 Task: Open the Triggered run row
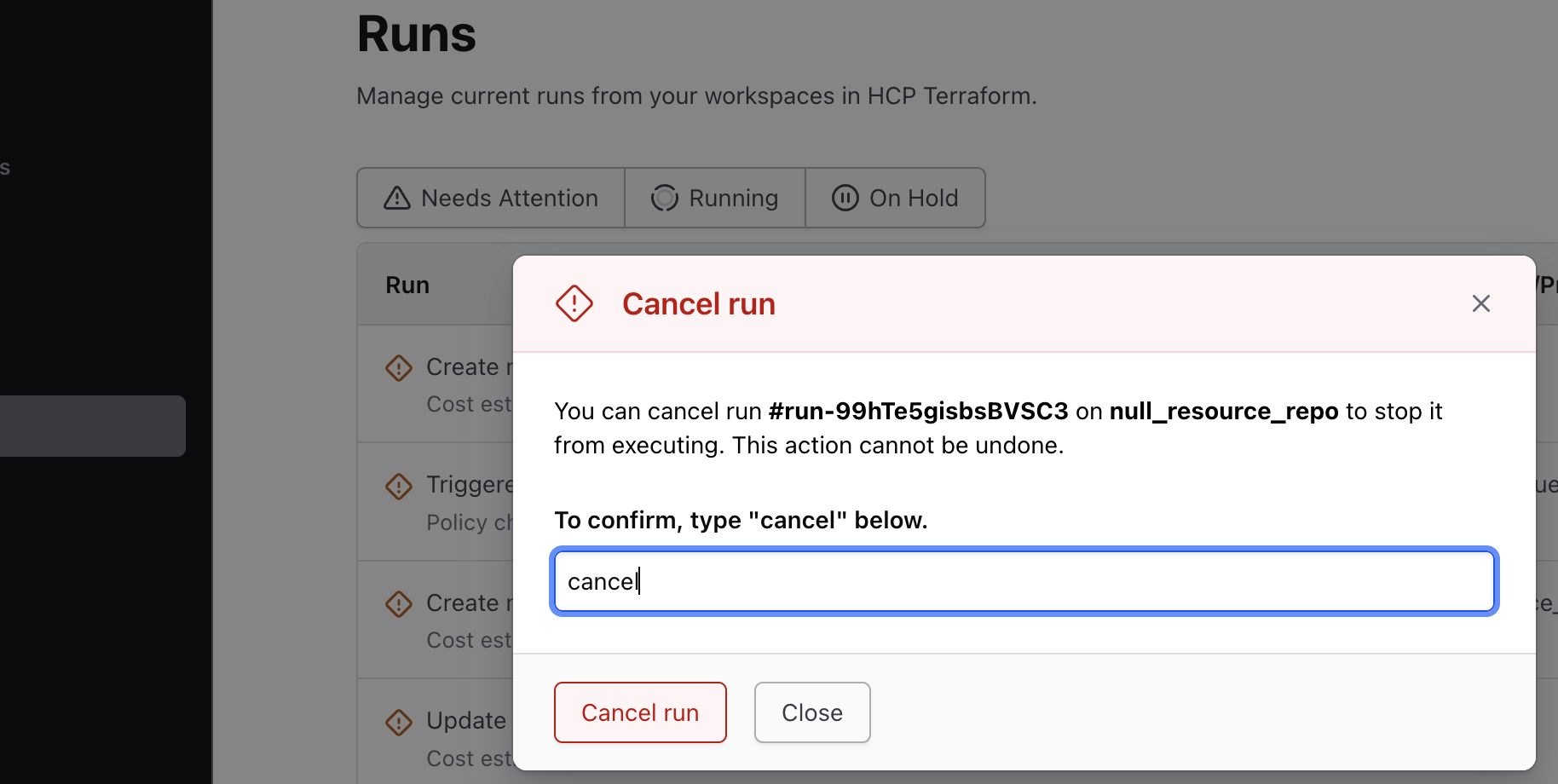tap(469, 485)
